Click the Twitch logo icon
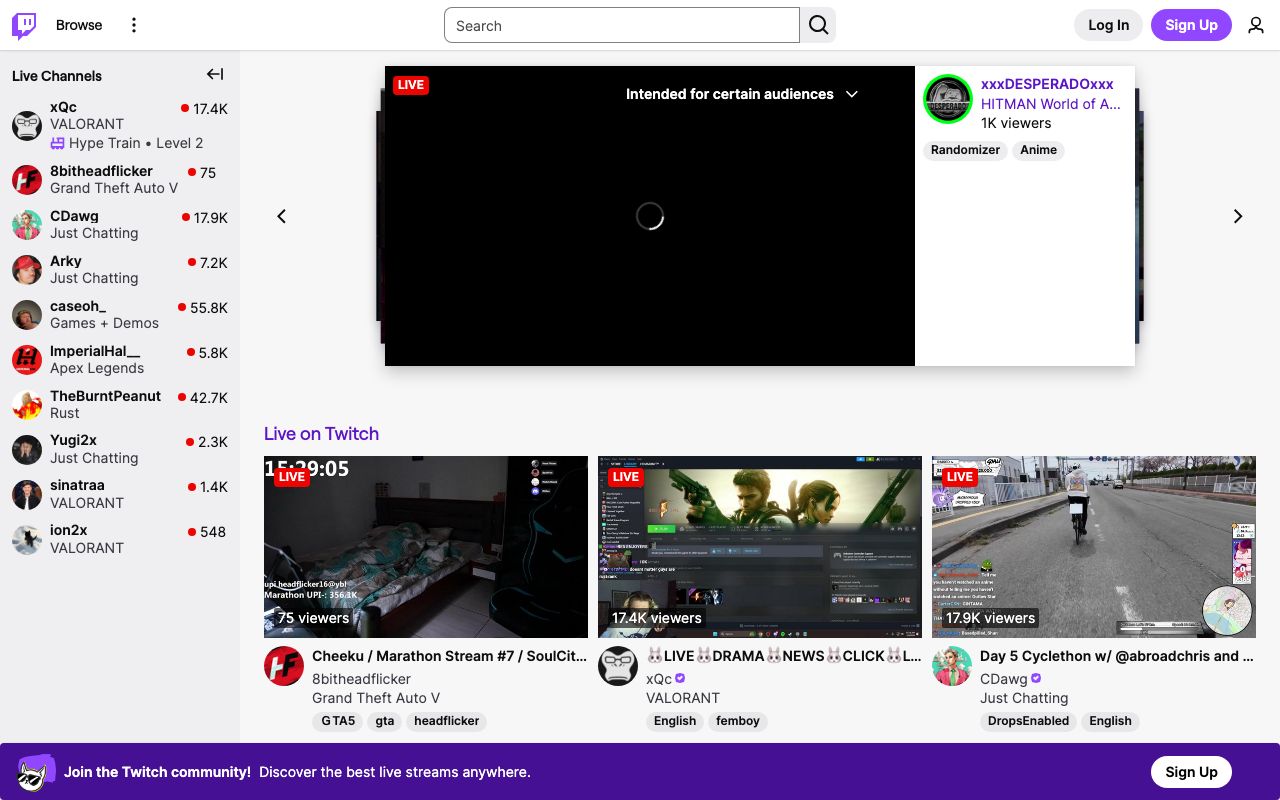Viewport: 1280px width, 800px height. [x=24, y=24]
